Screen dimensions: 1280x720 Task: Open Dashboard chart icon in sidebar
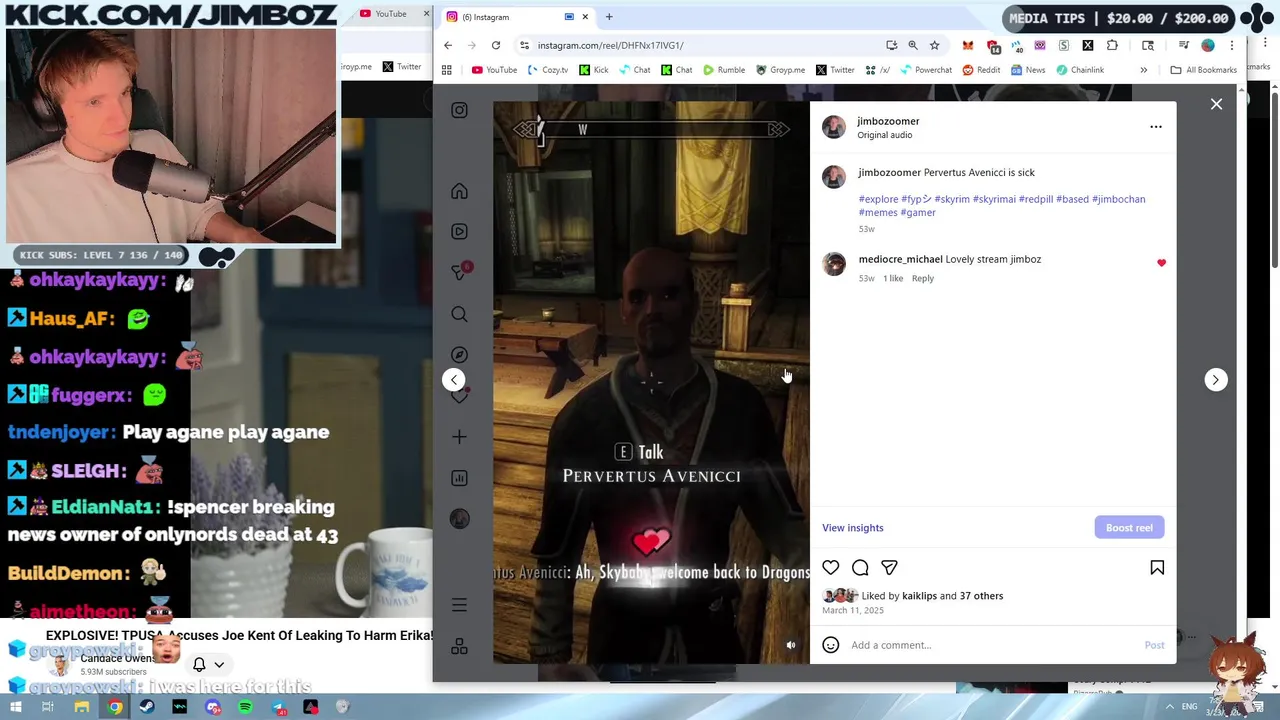pyautogui.click(x=459, y=478)
